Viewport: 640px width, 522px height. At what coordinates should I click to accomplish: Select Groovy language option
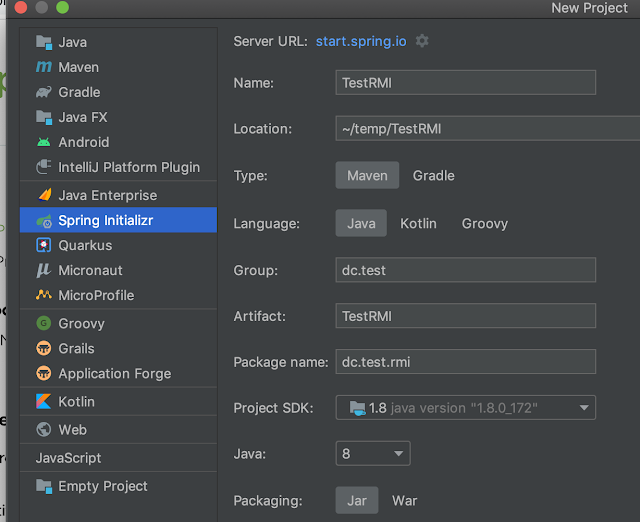pyautogui.click(x=484, y=223)
